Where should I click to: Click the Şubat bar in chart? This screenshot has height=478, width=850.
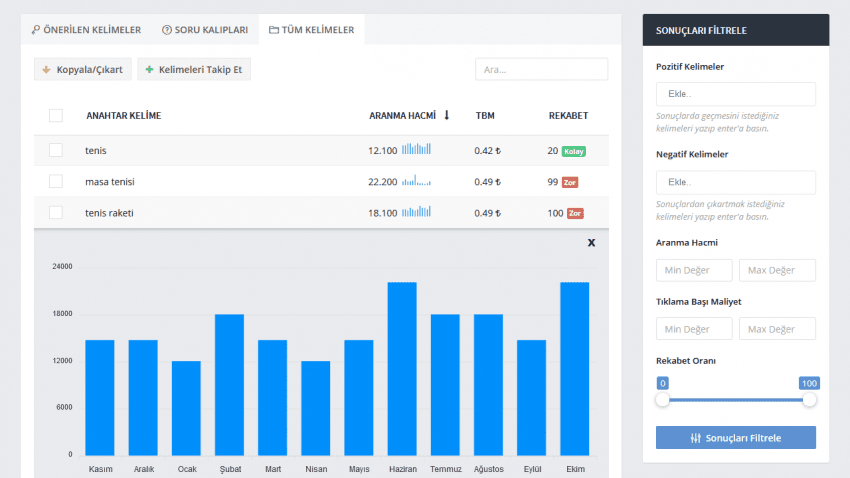[x=229, y=385]
